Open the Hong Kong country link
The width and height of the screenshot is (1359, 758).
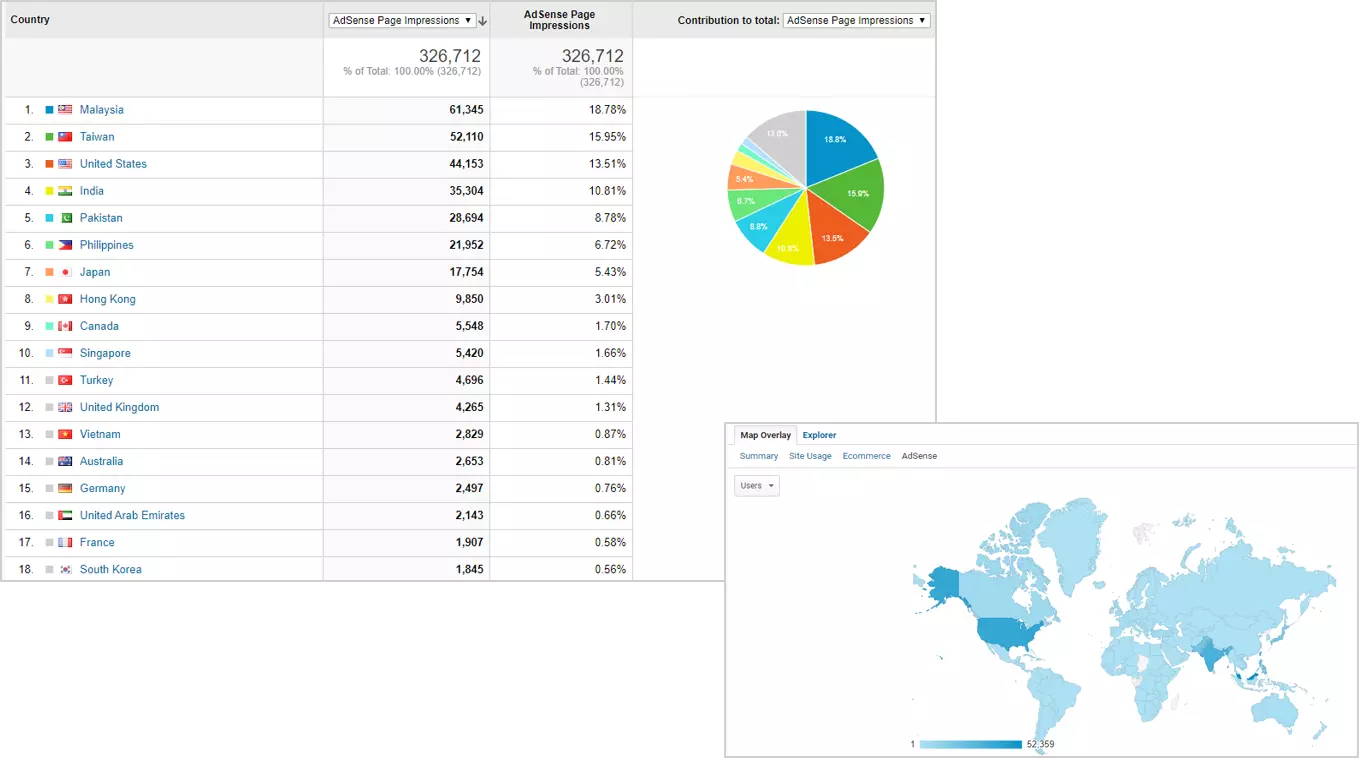click(108, 299)
